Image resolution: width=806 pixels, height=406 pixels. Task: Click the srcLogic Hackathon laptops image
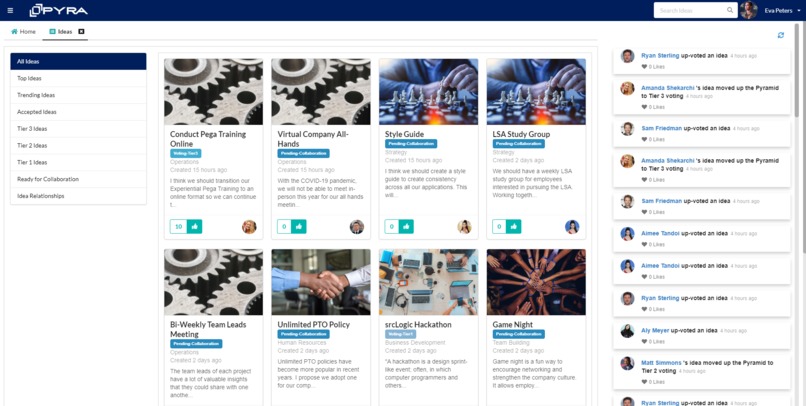pyautogui.click(x=429, y=282)
